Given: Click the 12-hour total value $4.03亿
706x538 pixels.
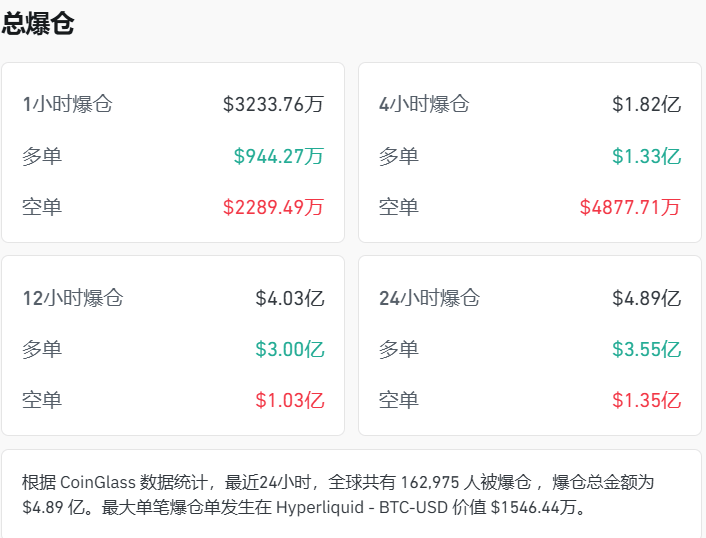Looking at the screenshot, I should pyautogui.click(x=289, y=298).
